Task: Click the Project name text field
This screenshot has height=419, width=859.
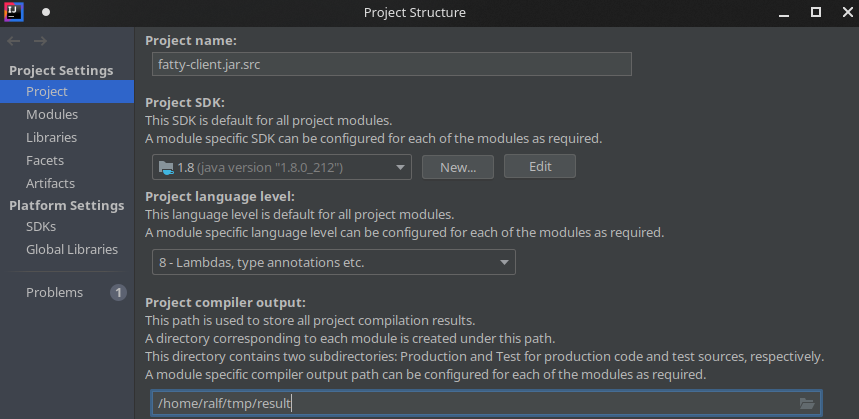Action: pyautogui.click(x=390, y=64)
